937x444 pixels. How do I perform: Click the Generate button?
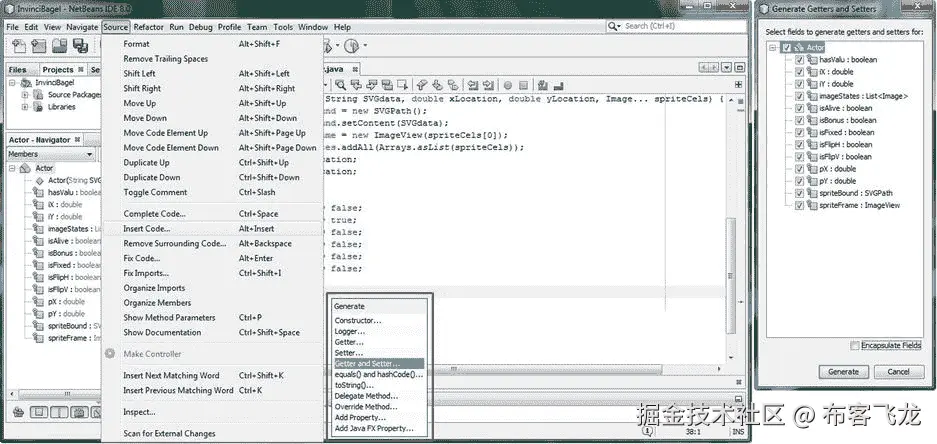843,372
